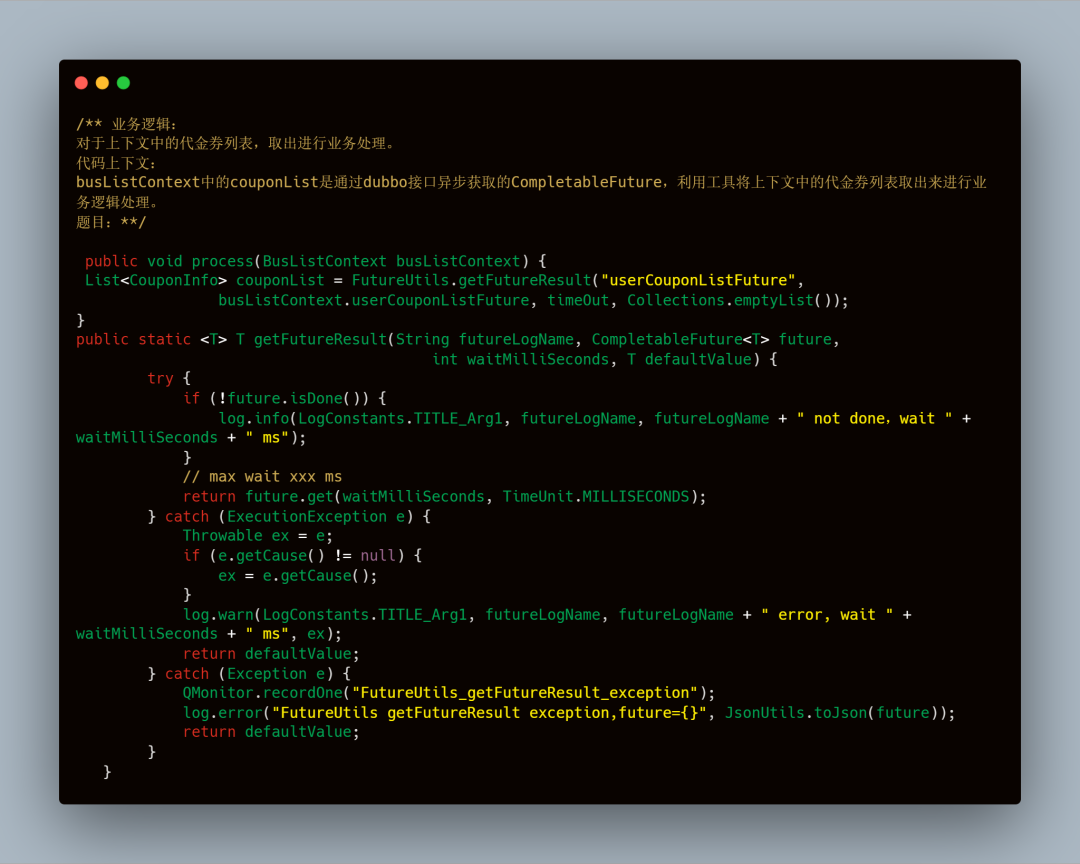Select 'JsonUtils.toJson(future)' in the log line
The height and width of the screenshot is (864, 1080).
831,712
